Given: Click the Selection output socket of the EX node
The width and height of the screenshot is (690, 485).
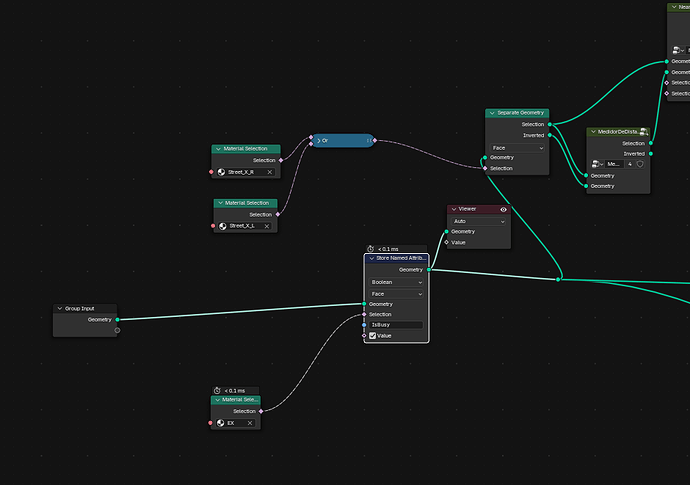Looking at the screenshot, I should [x=261, y=411].
